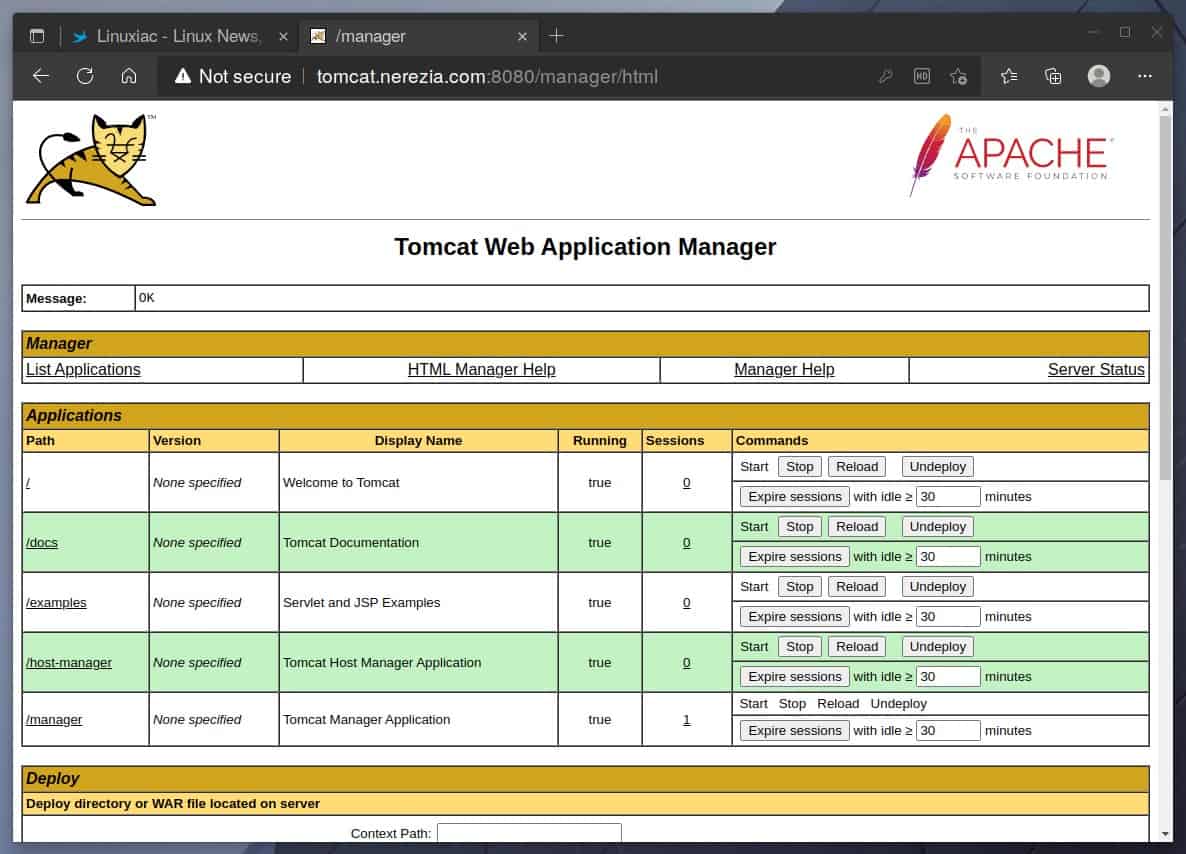Open the browser home page icon
The width and height of the screenshot is (1186, 854).
(x=129, y=76)
